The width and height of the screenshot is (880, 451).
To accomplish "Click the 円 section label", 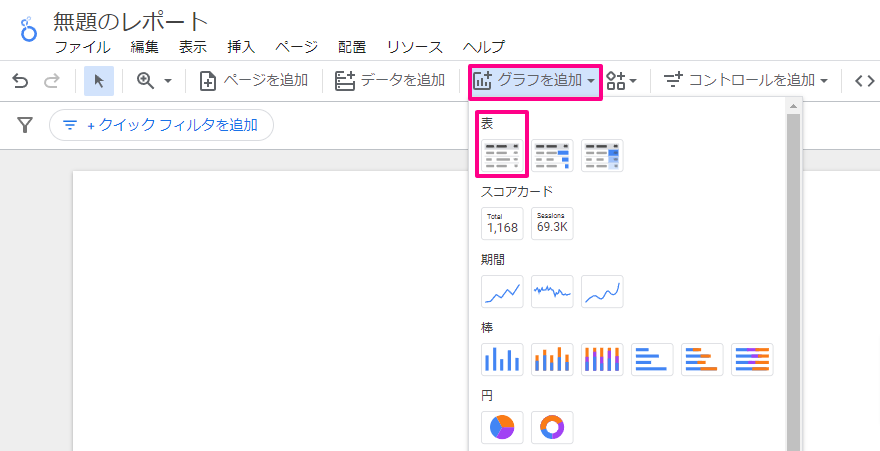I will point(487,396).
